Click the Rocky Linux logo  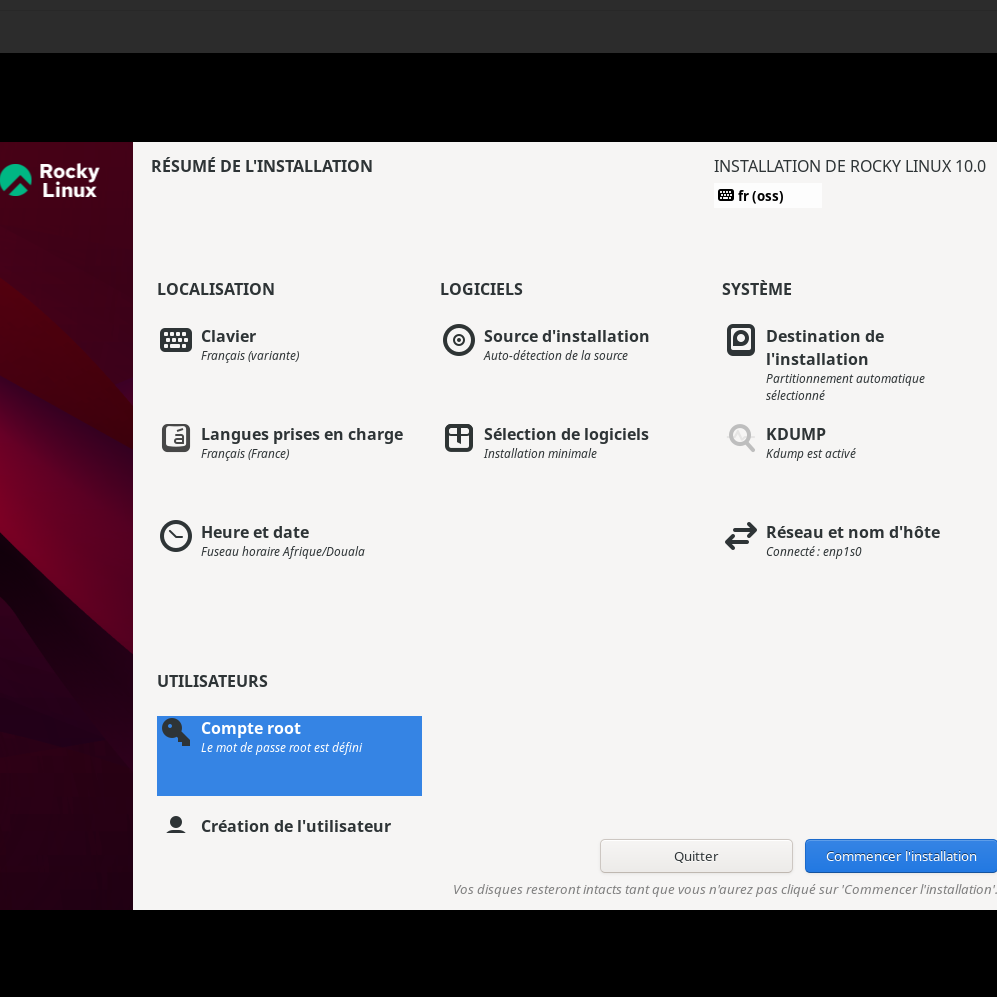50,181
